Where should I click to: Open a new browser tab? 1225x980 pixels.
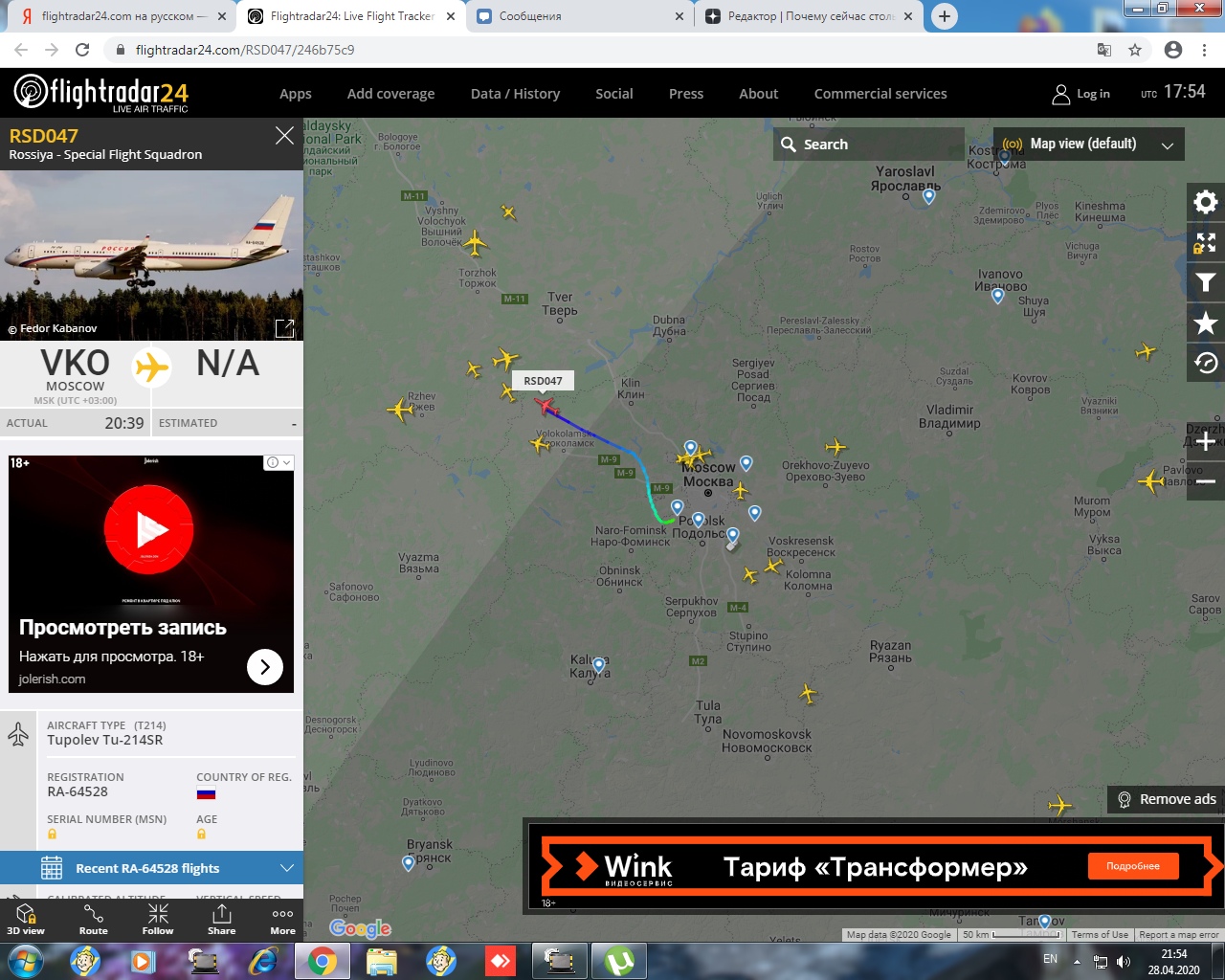944,16
